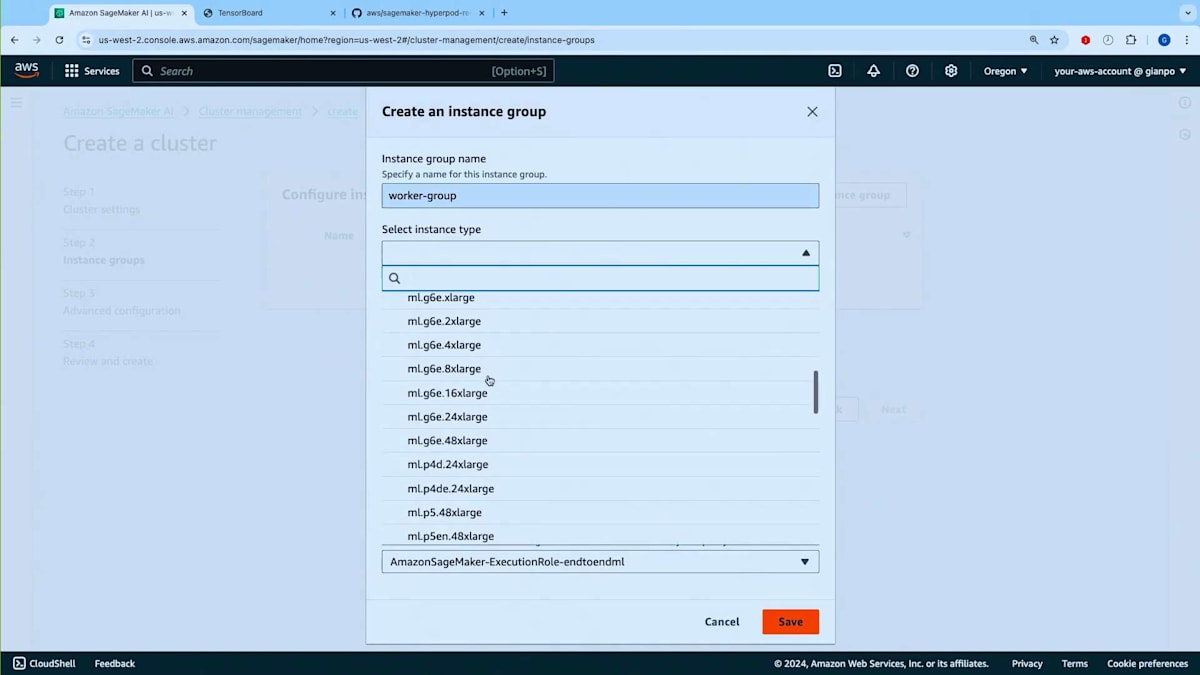The height and width of the screenshot is (675, 1200).
Task: Click the Amazon SageMaker AI breadcrumb
Action: 118,111
